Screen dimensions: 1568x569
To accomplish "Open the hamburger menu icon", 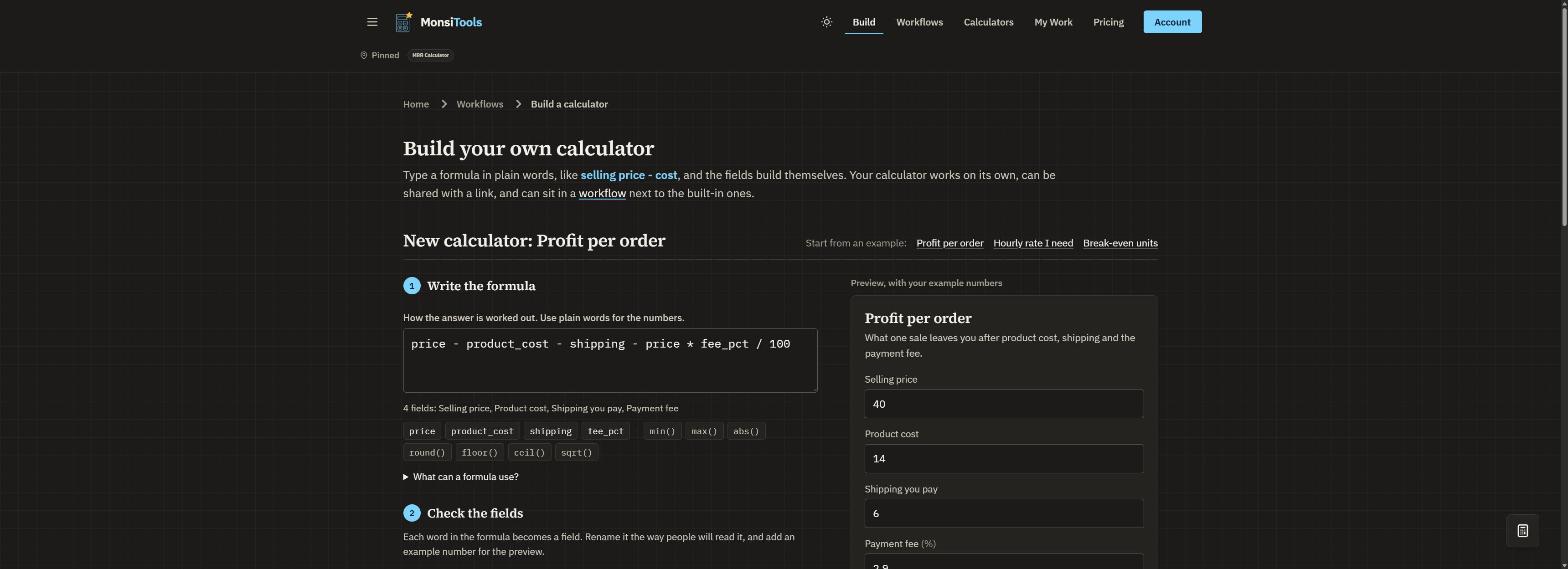I will coord(372,22).
